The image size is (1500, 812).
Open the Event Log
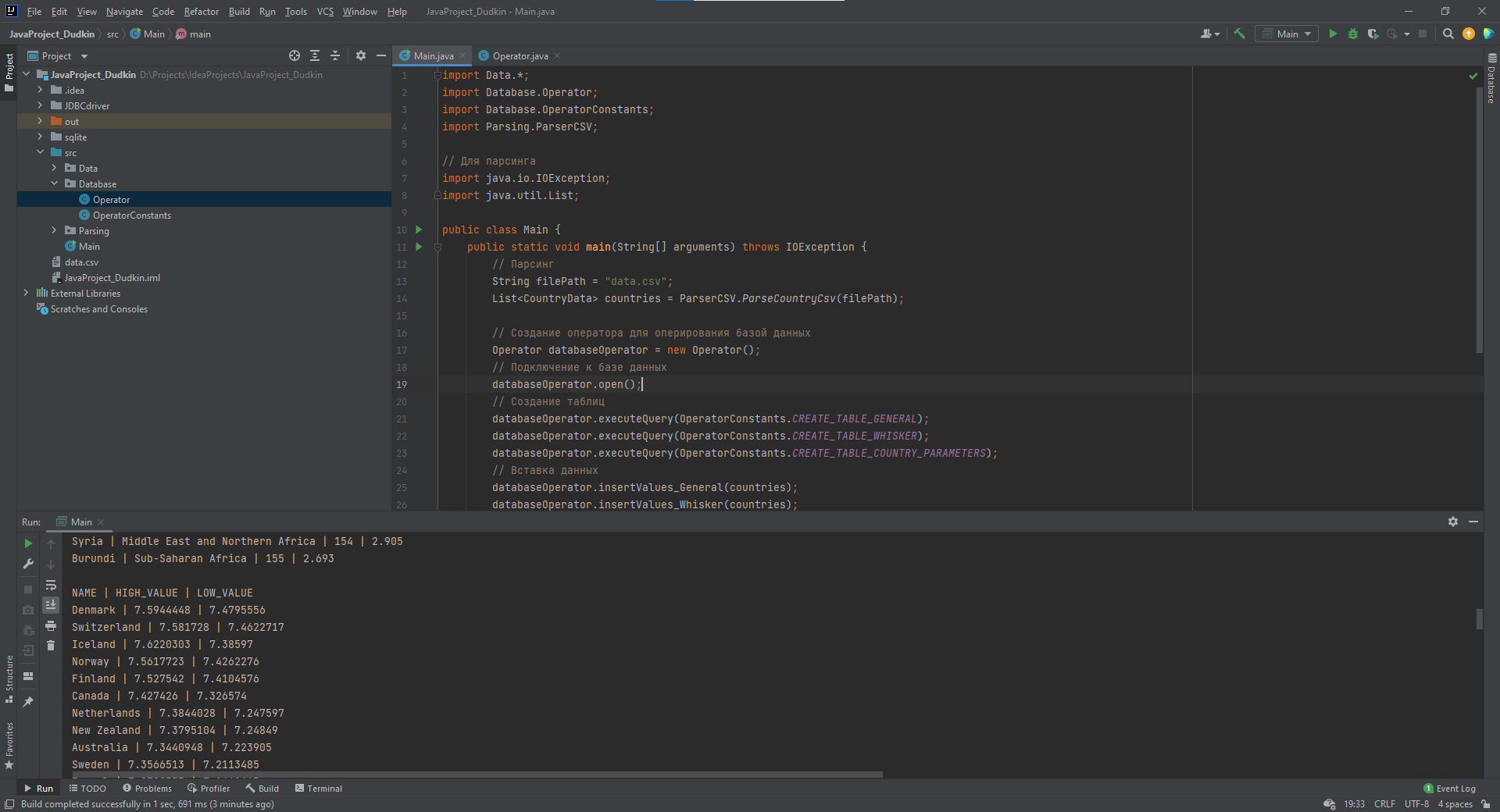[1449, 789]
